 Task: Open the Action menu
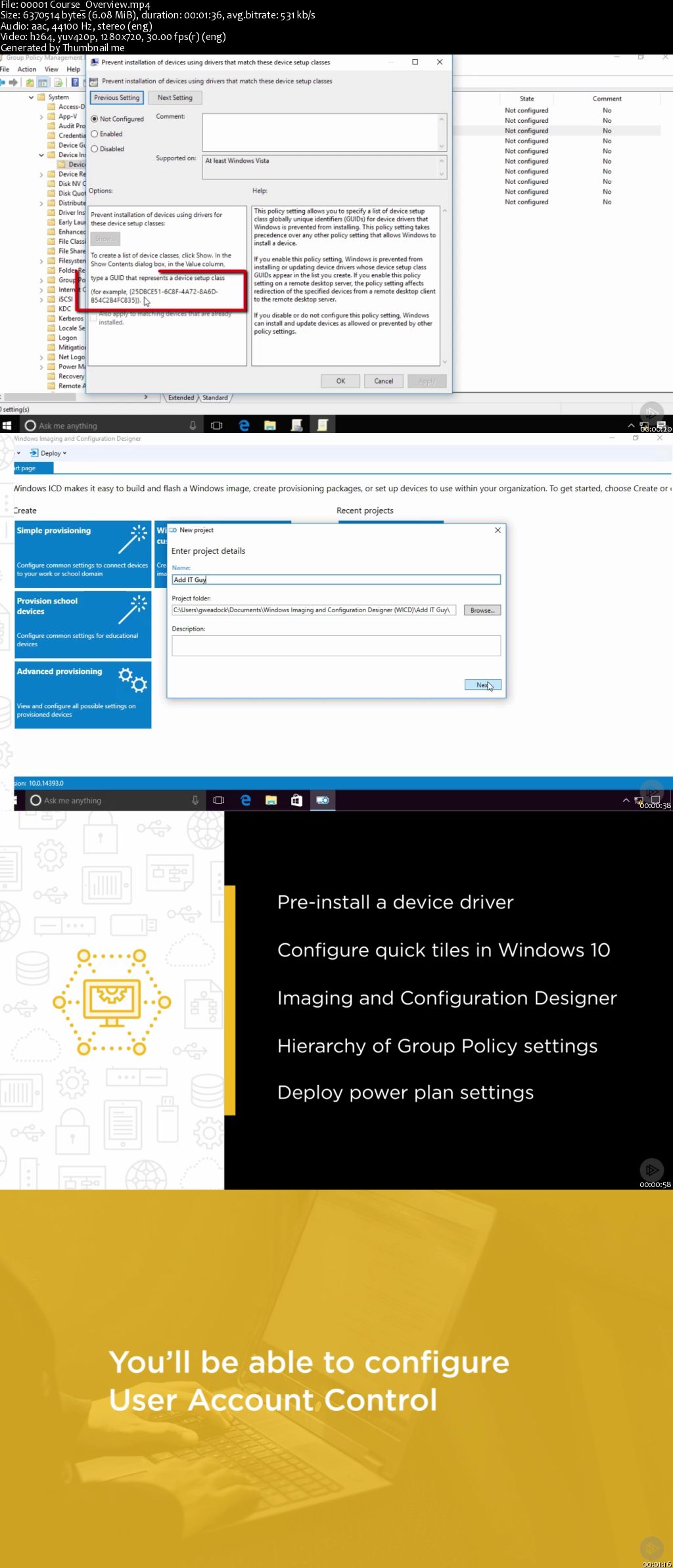[x=27, y=69]
